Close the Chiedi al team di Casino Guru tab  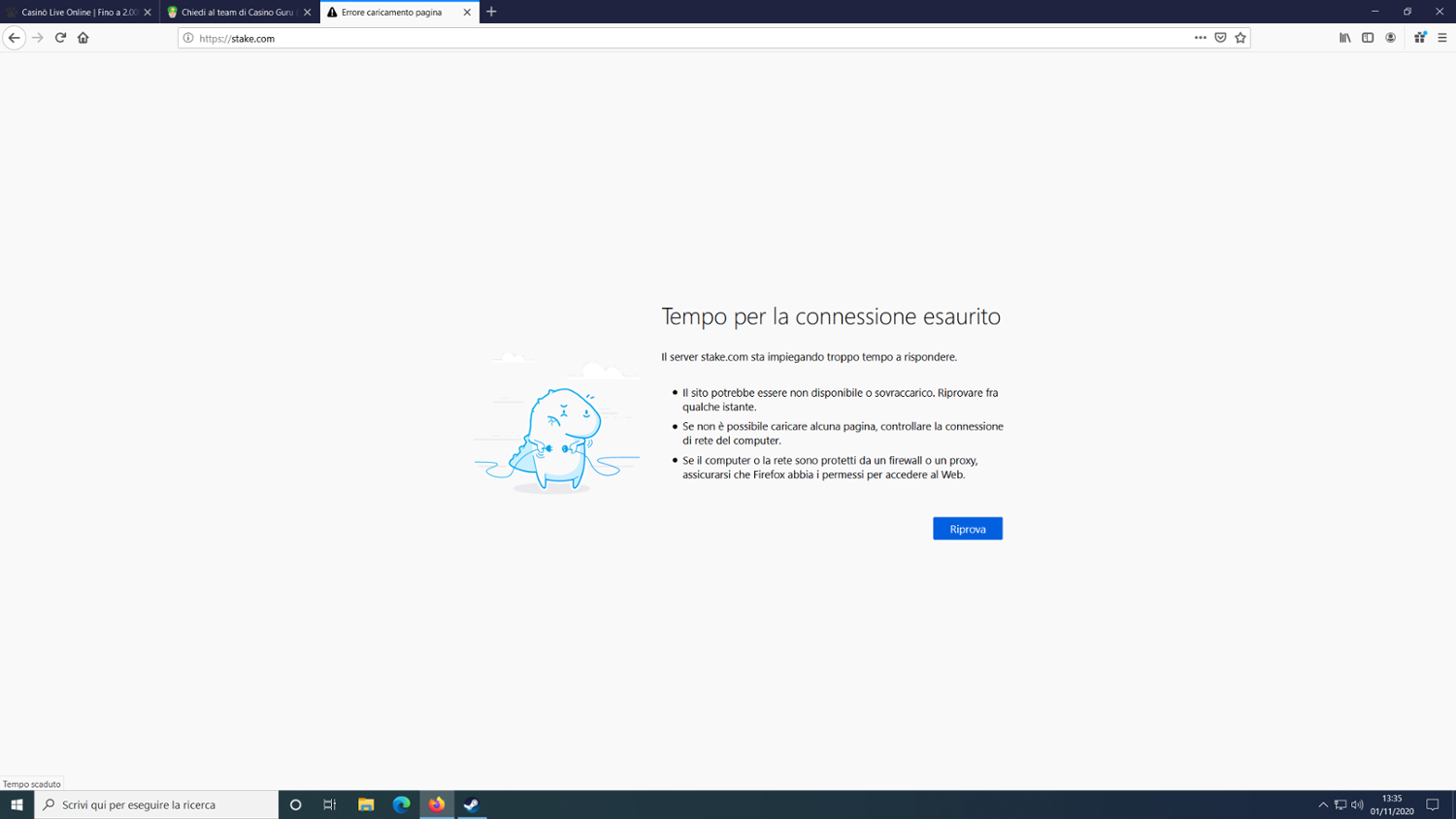point(308,13)
